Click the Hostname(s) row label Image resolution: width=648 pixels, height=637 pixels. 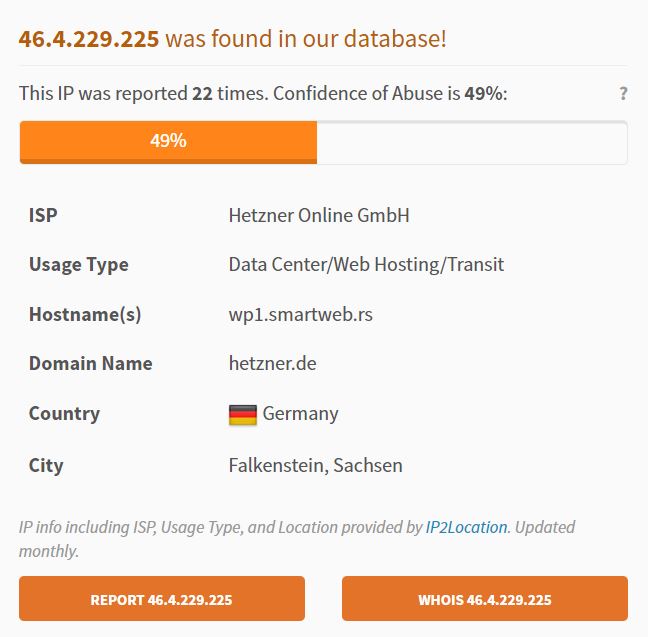85,315
